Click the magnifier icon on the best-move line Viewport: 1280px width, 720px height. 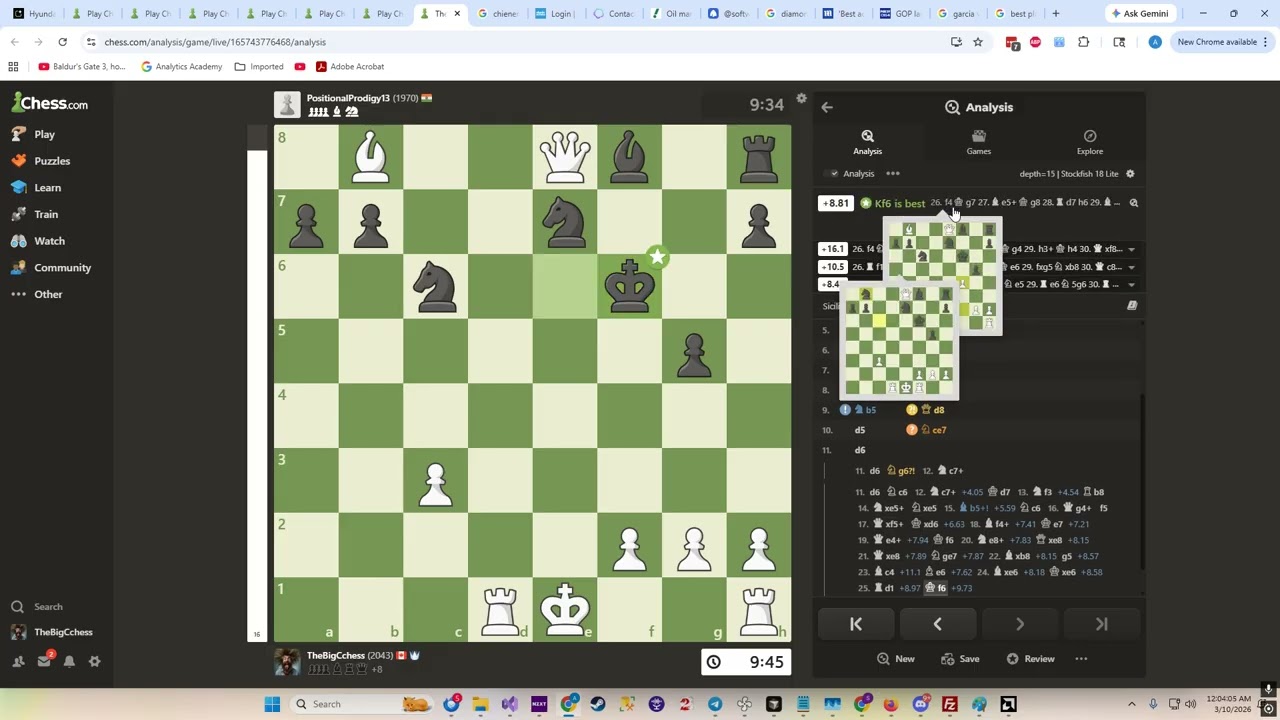pos(1133,203)
